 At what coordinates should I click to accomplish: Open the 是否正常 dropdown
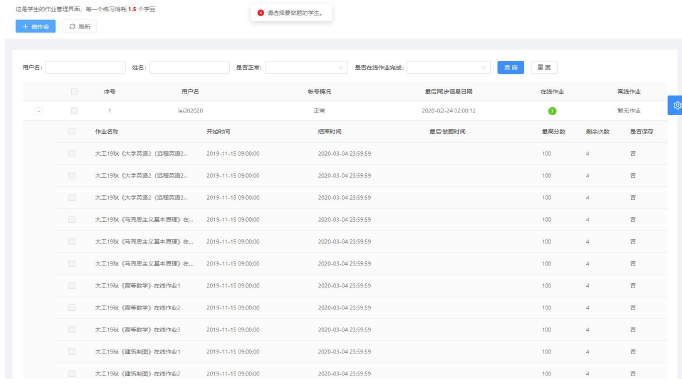[306, 67]
